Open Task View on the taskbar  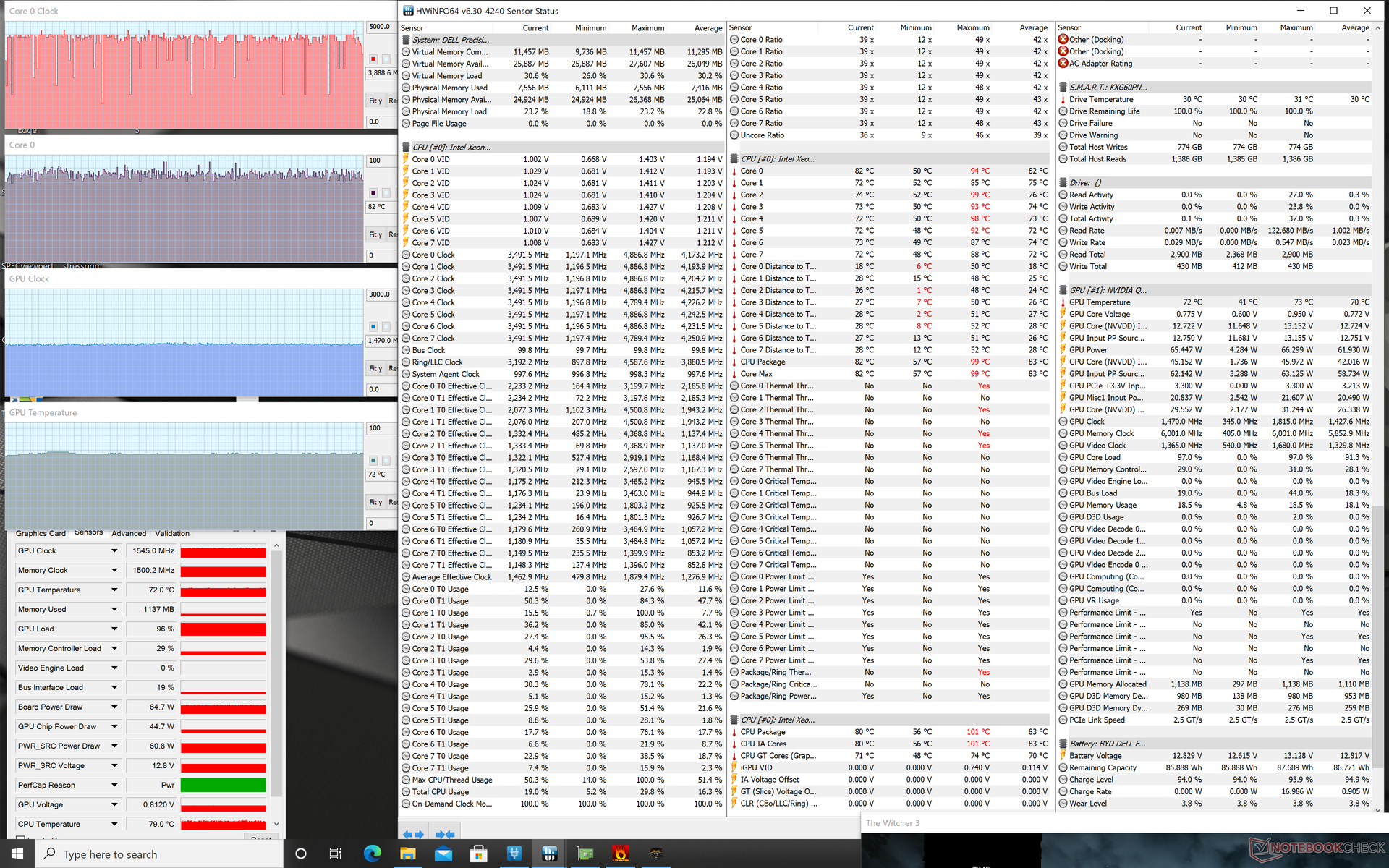336,854
